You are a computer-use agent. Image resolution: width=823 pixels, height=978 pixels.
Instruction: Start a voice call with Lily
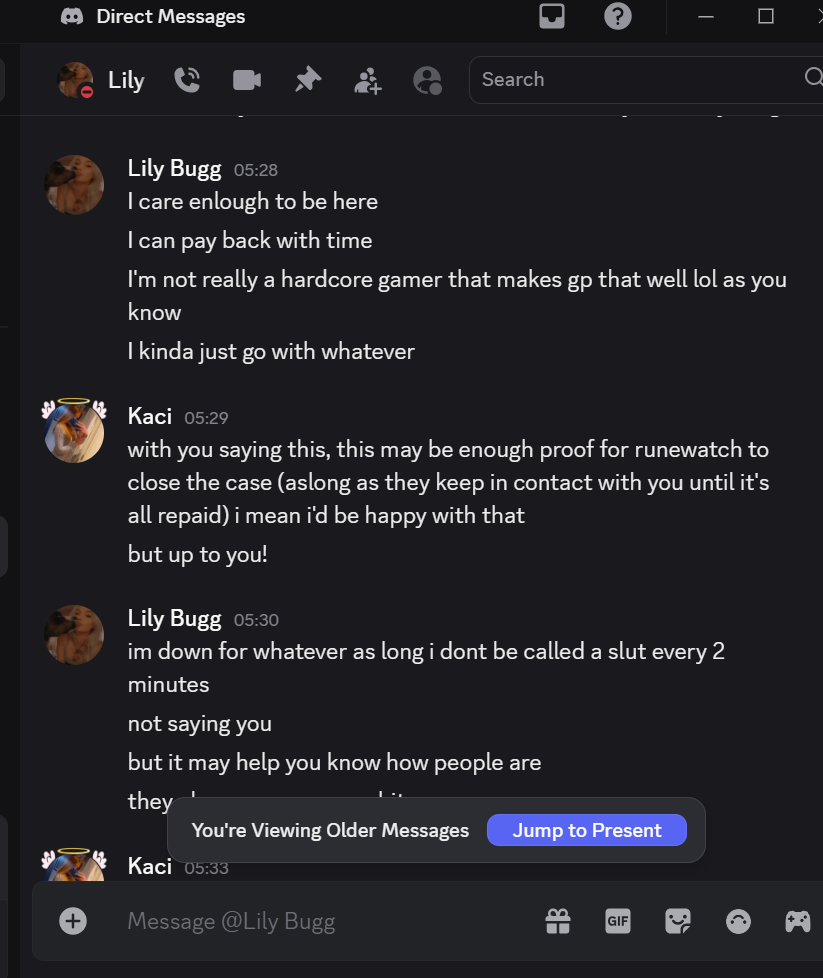[187, 80]
